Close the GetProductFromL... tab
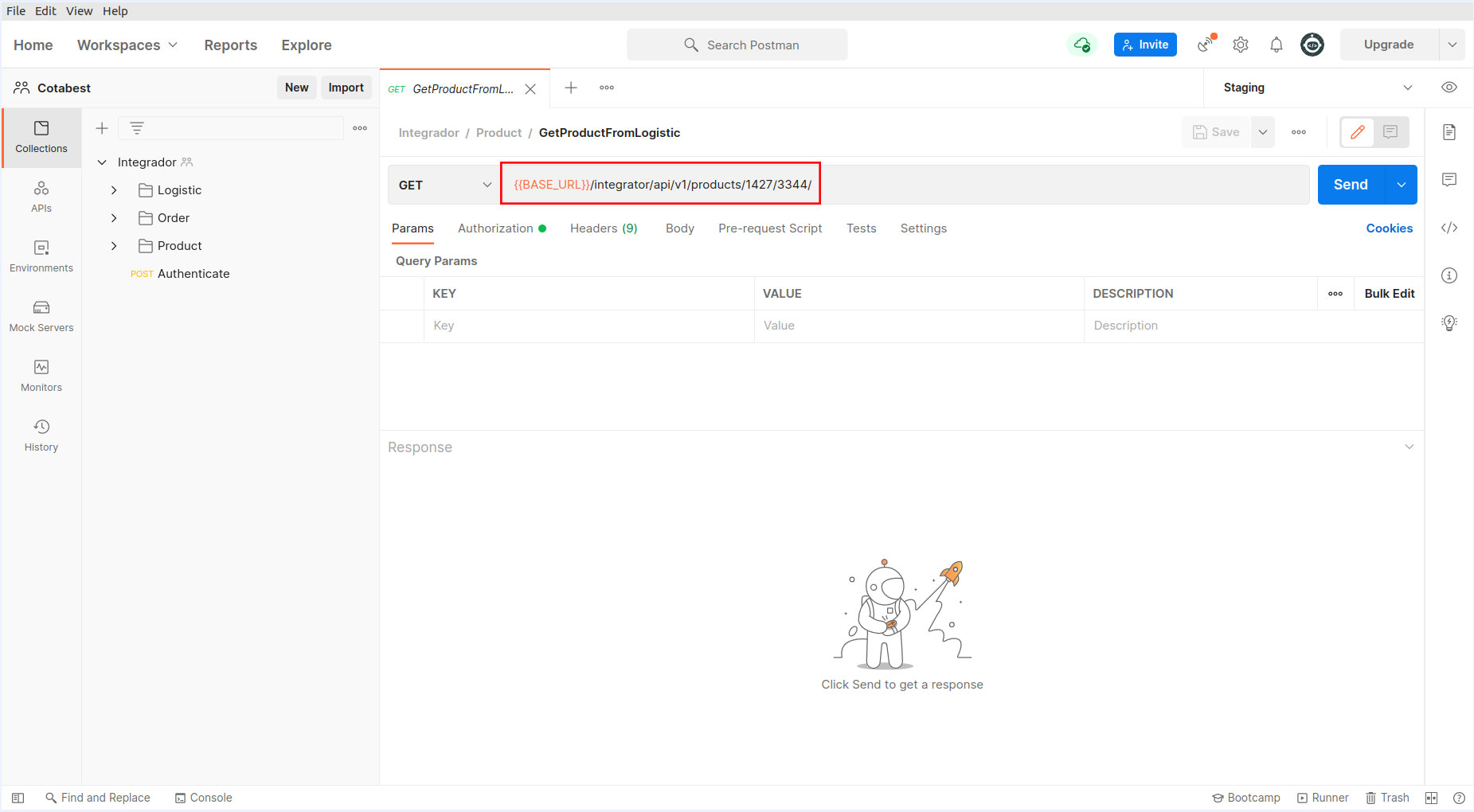1474x812 pixels. point(530,89)
